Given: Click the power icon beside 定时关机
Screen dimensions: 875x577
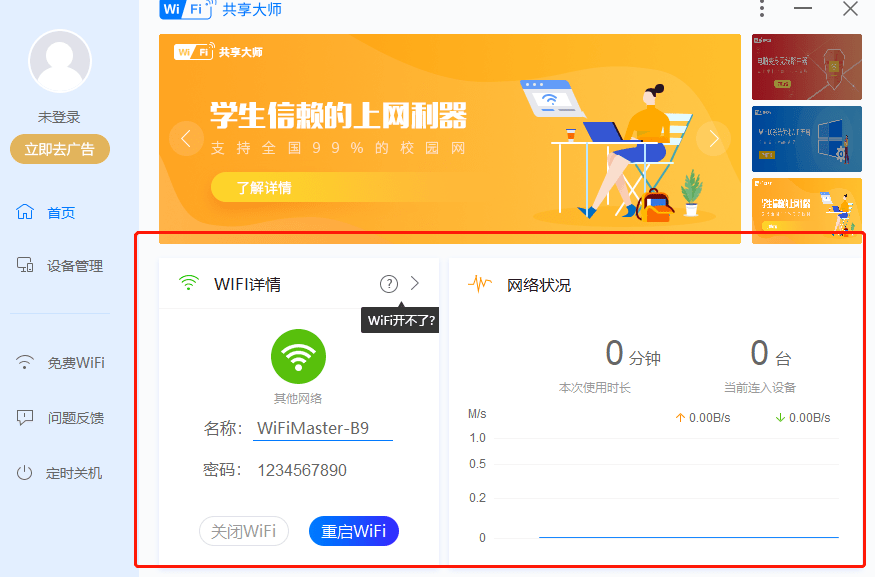Looking at the screenshot, I should pos(25,473).
